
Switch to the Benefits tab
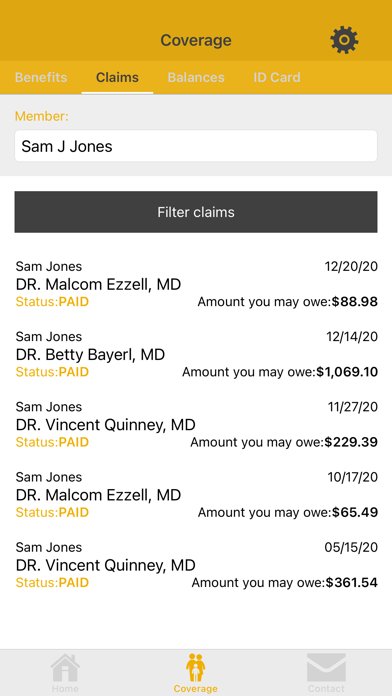(41, 77)
